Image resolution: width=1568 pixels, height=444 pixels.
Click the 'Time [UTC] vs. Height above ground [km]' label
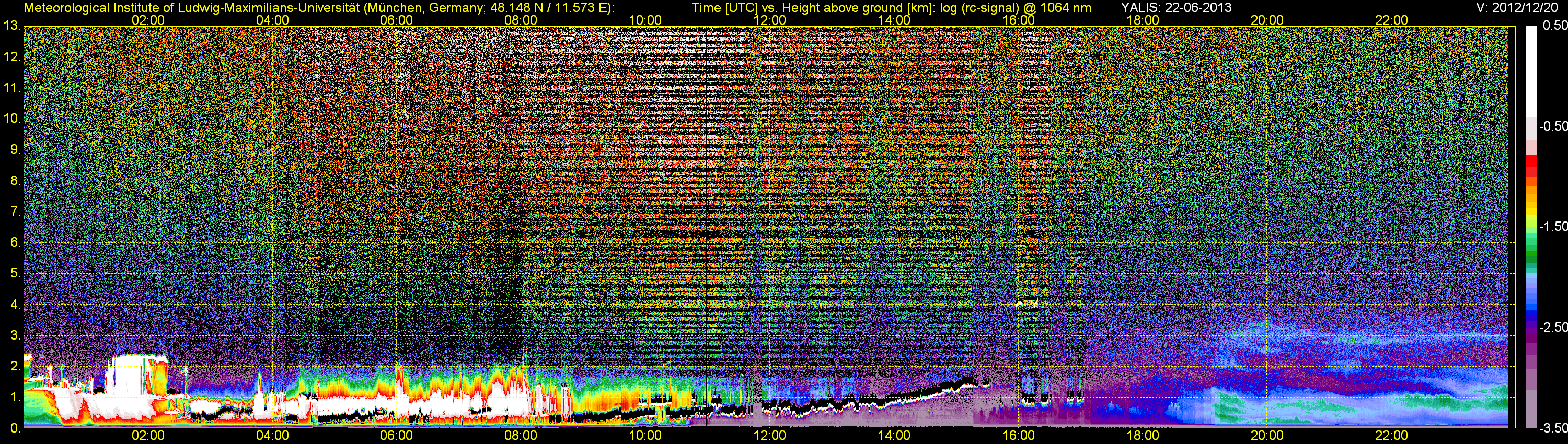point(811,7)
